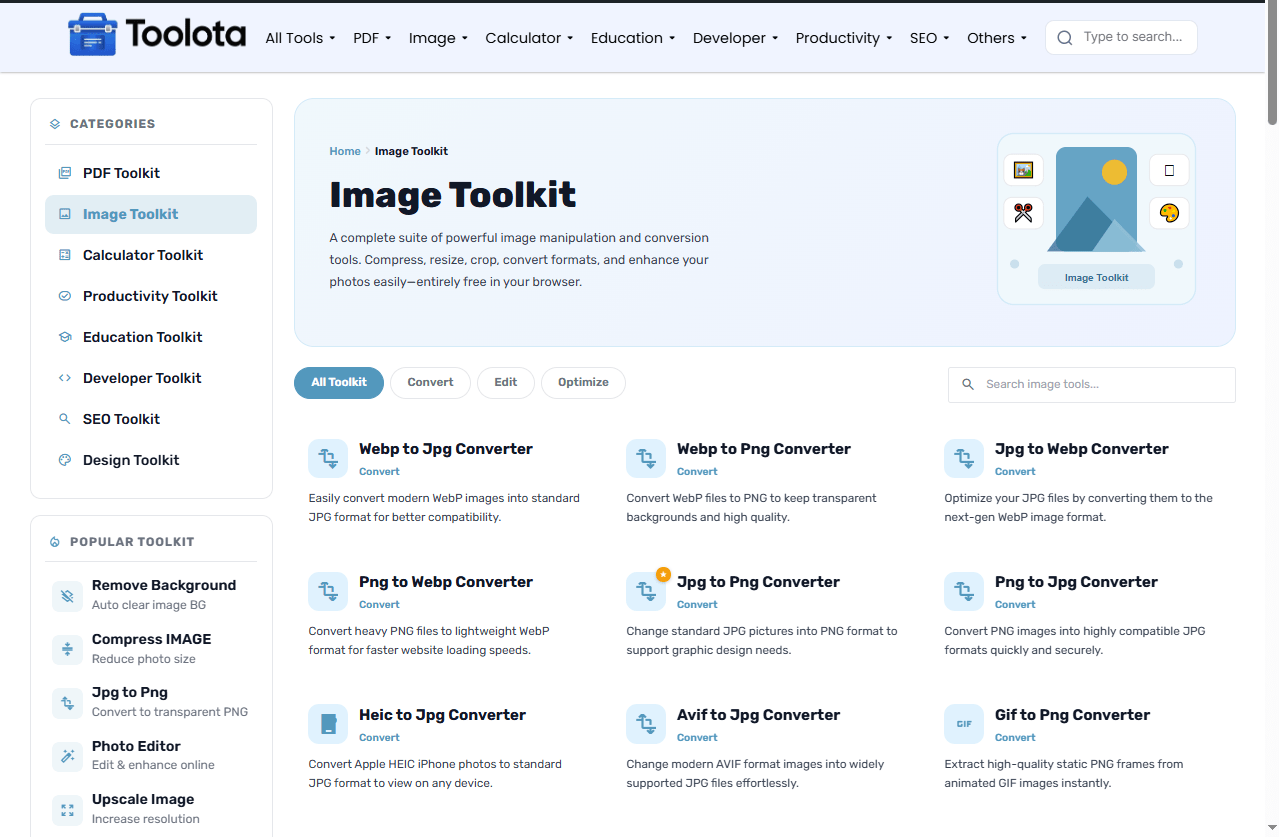The width and height of the screenshot is (1279, 837).
Task: Open the Remove Background popular tool
Action: (151, 595)
